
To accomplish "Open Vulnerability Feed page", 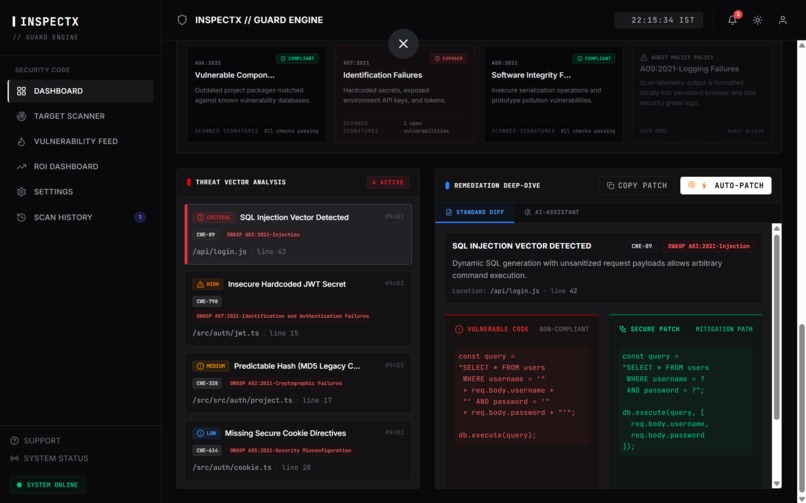I will click(81, 141).
